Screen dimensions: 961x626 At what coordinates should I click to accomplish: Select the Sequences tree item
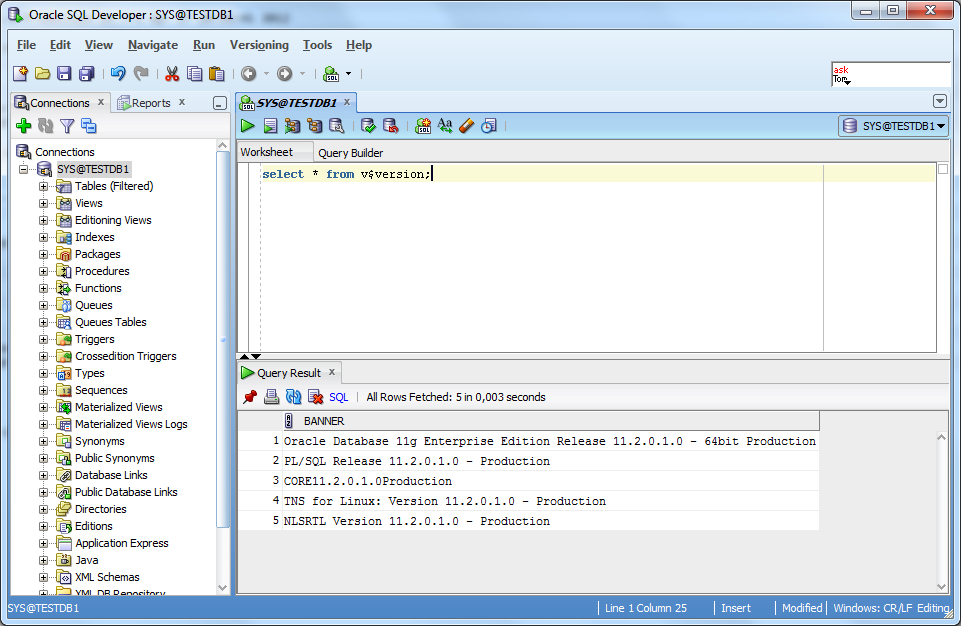pos(101,390)
